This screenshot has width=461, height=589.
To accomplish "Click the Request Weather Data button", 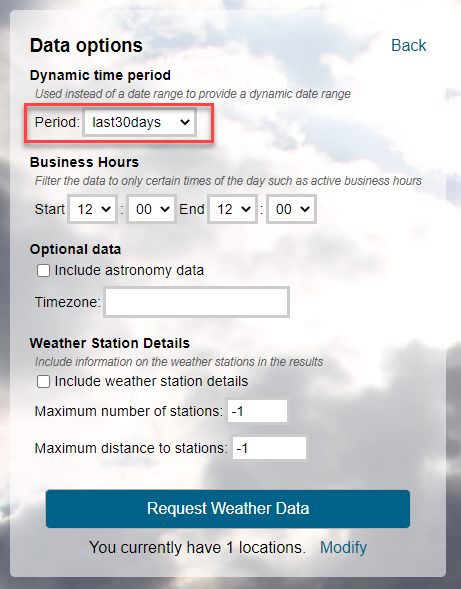I will 228,509.
